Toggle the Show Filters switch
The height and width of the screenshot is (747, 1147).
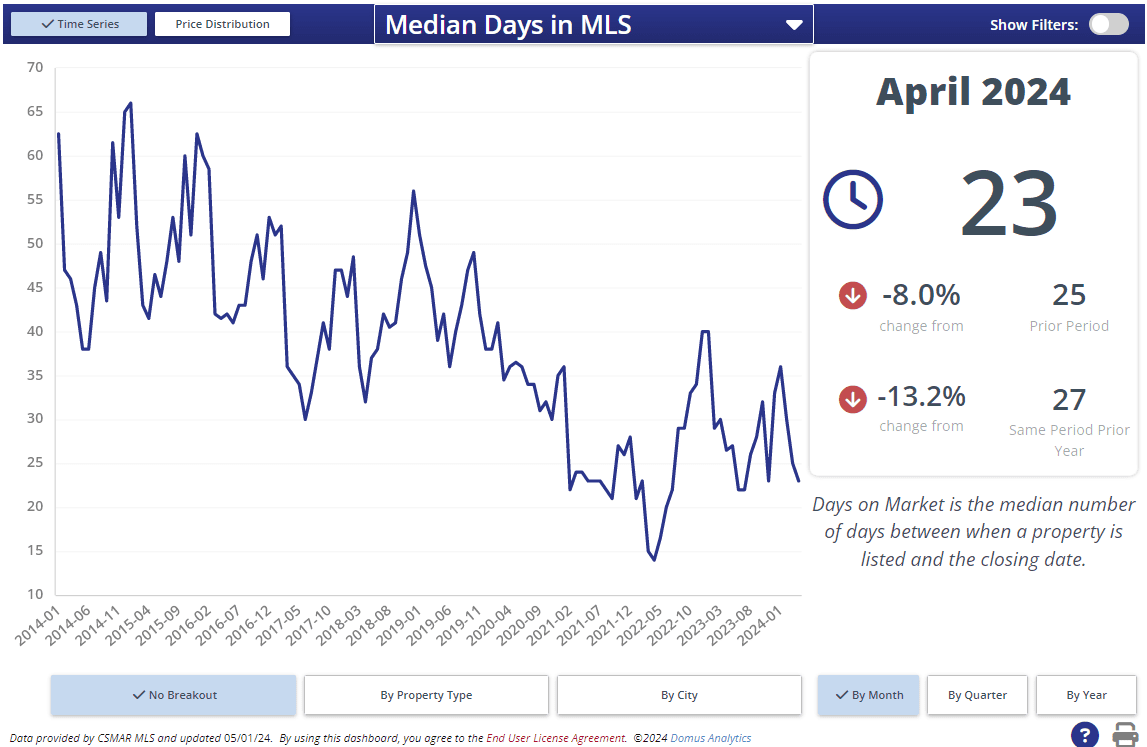point(1108,25)
